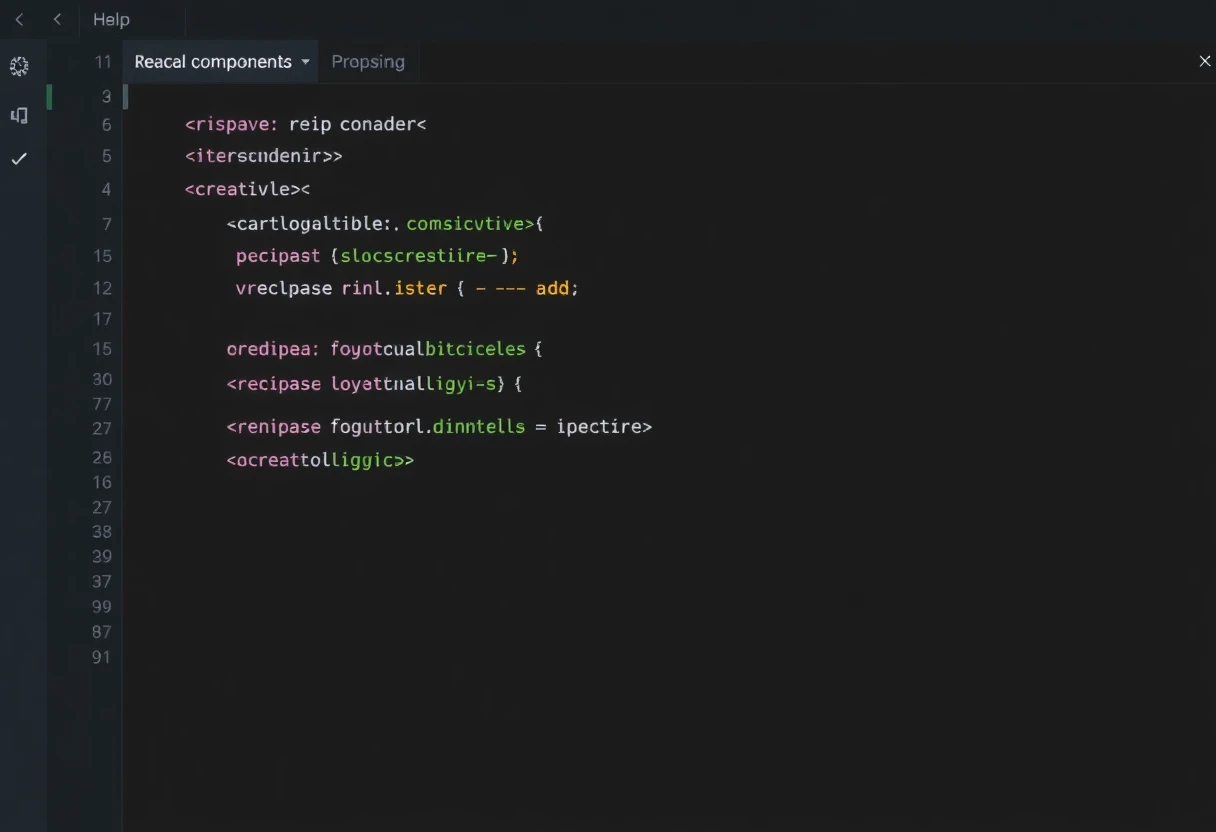The height and width of the screenshot is (832, 1216).
Task: Click line number 91 in the gutter
Action: (102, 657)
